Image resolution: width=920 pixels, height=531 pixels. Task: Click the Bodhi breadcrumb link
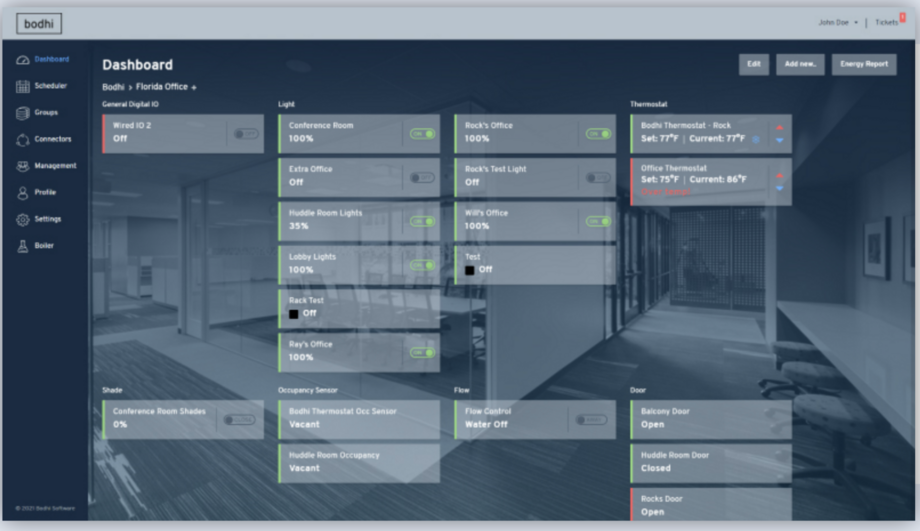pos(113,87)
